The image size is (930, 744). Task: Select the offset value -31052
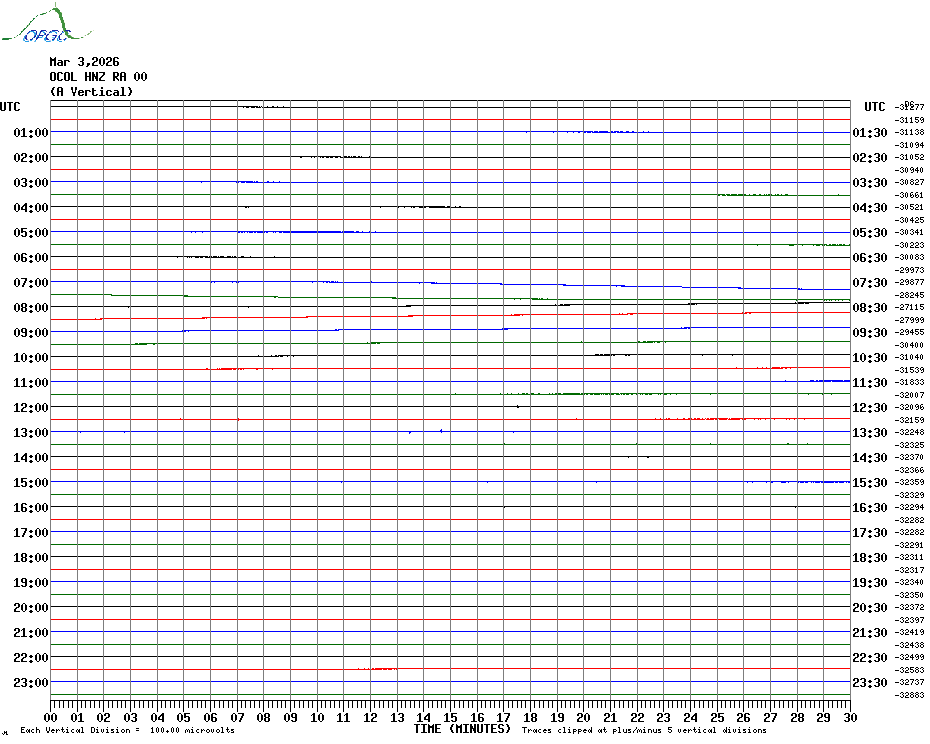pyautogui.click(x=910, y=157)
